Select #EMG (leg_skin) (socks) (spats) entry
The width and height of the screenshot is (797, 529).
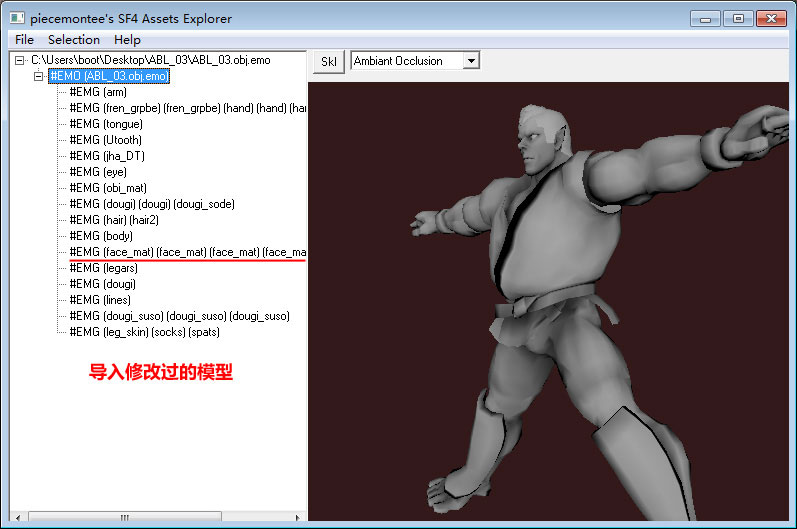pos(144,332)
